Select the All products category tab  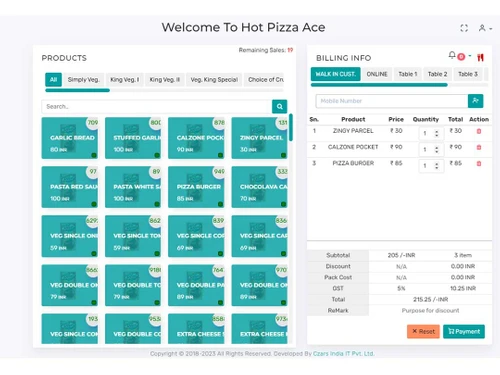[x=53, y=79]
